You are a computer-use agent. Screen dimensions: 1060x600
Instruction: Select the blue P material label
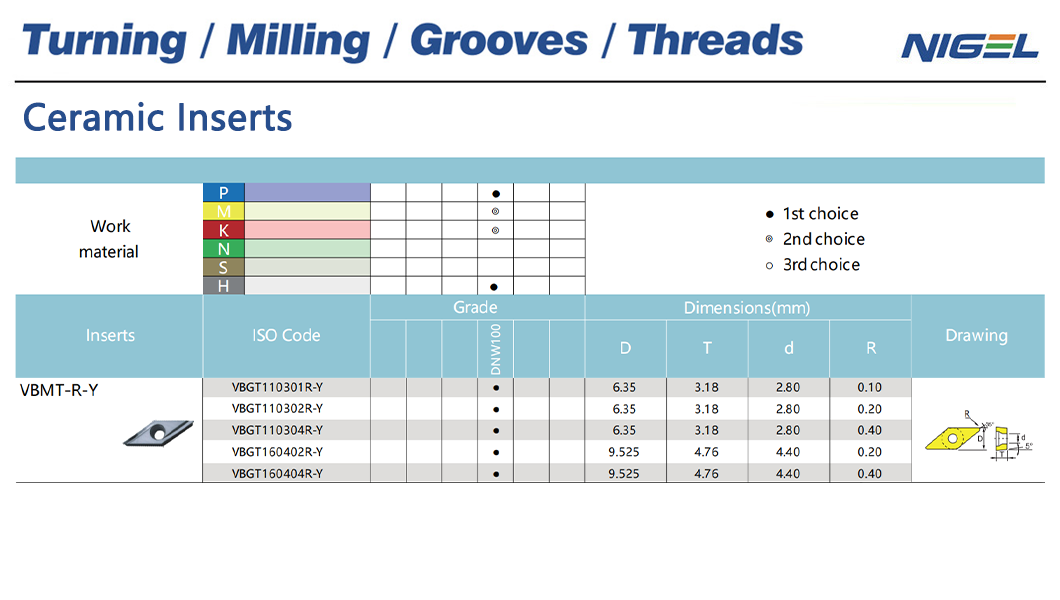(224, 193)
